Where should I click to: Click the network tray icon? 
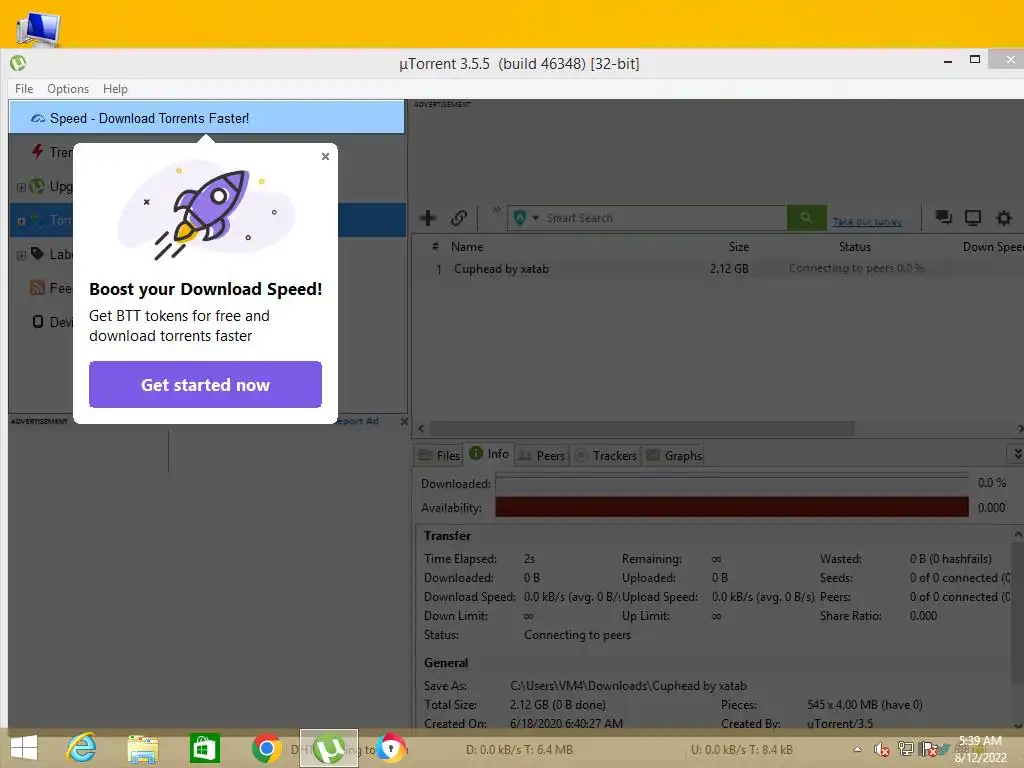[905, 749]
